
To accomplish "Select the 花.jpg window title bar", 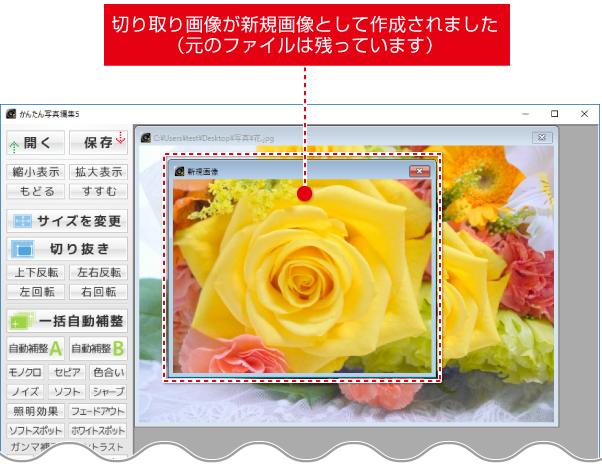I will click(346, 137).
